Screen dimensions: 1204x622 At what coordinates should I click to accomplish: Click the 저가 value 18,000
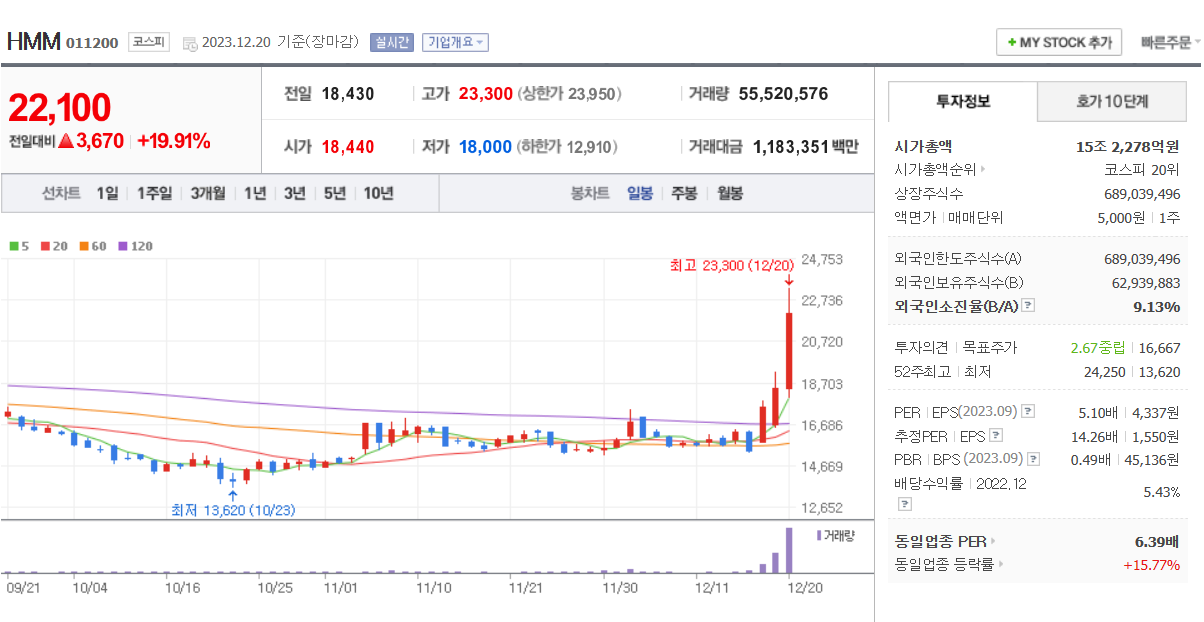[485, 147]
